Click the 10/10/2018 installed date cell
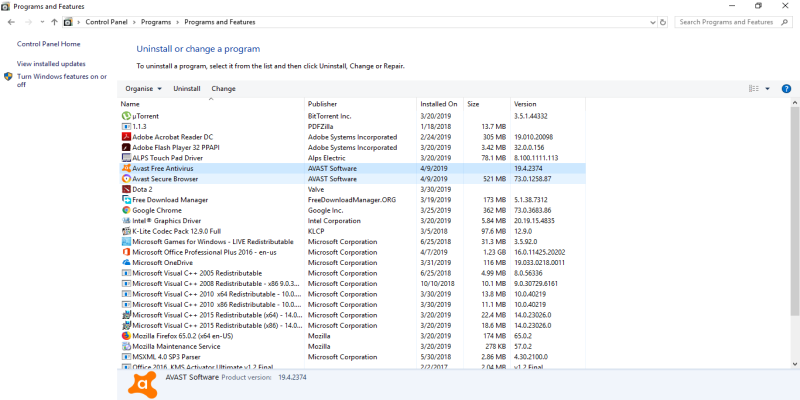Viewport: 800px width, 400px height. pos(437,283)
